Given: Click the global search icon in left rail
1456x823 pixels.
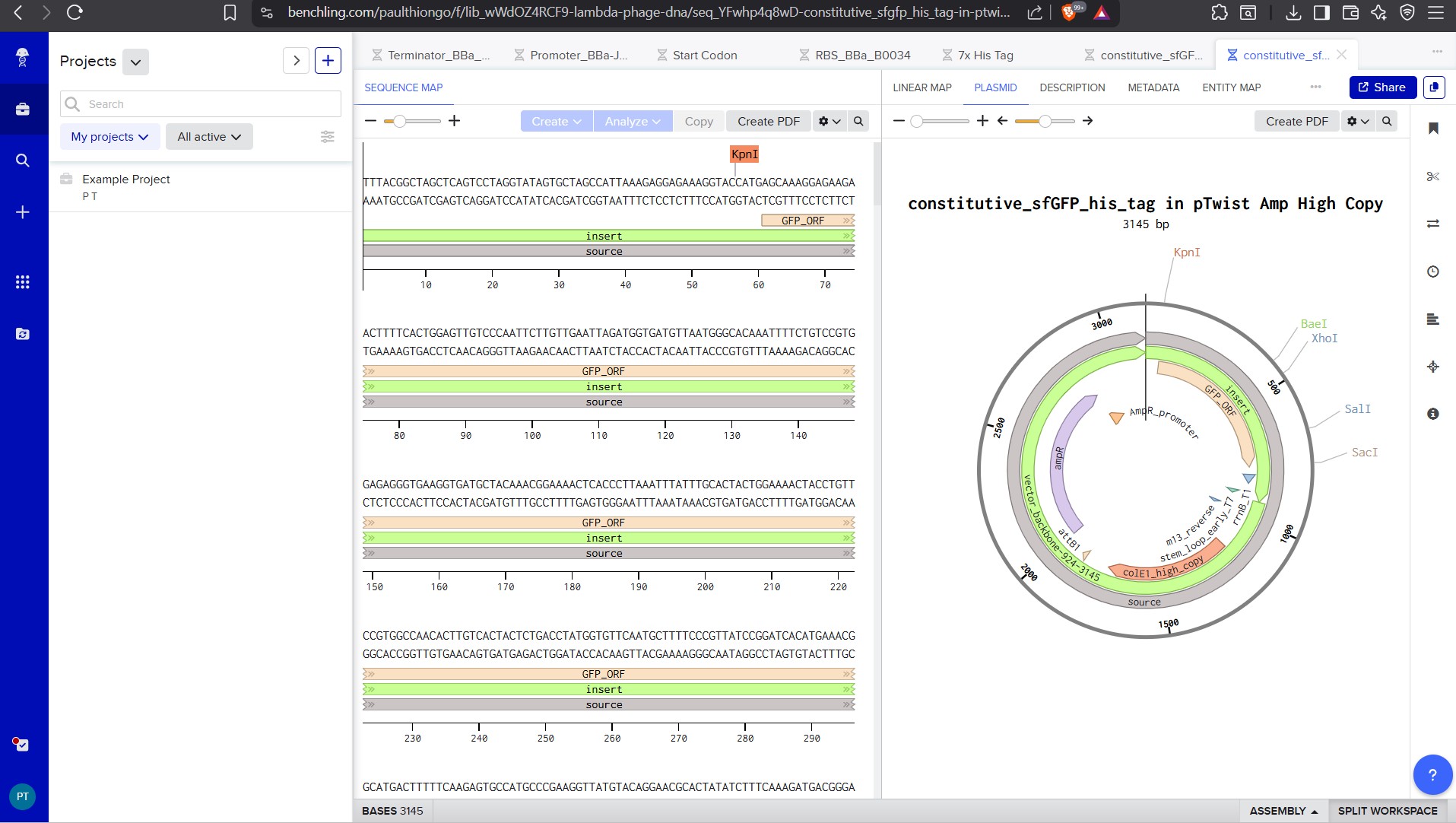Looking at the screenshot, I should coord(23,160).
